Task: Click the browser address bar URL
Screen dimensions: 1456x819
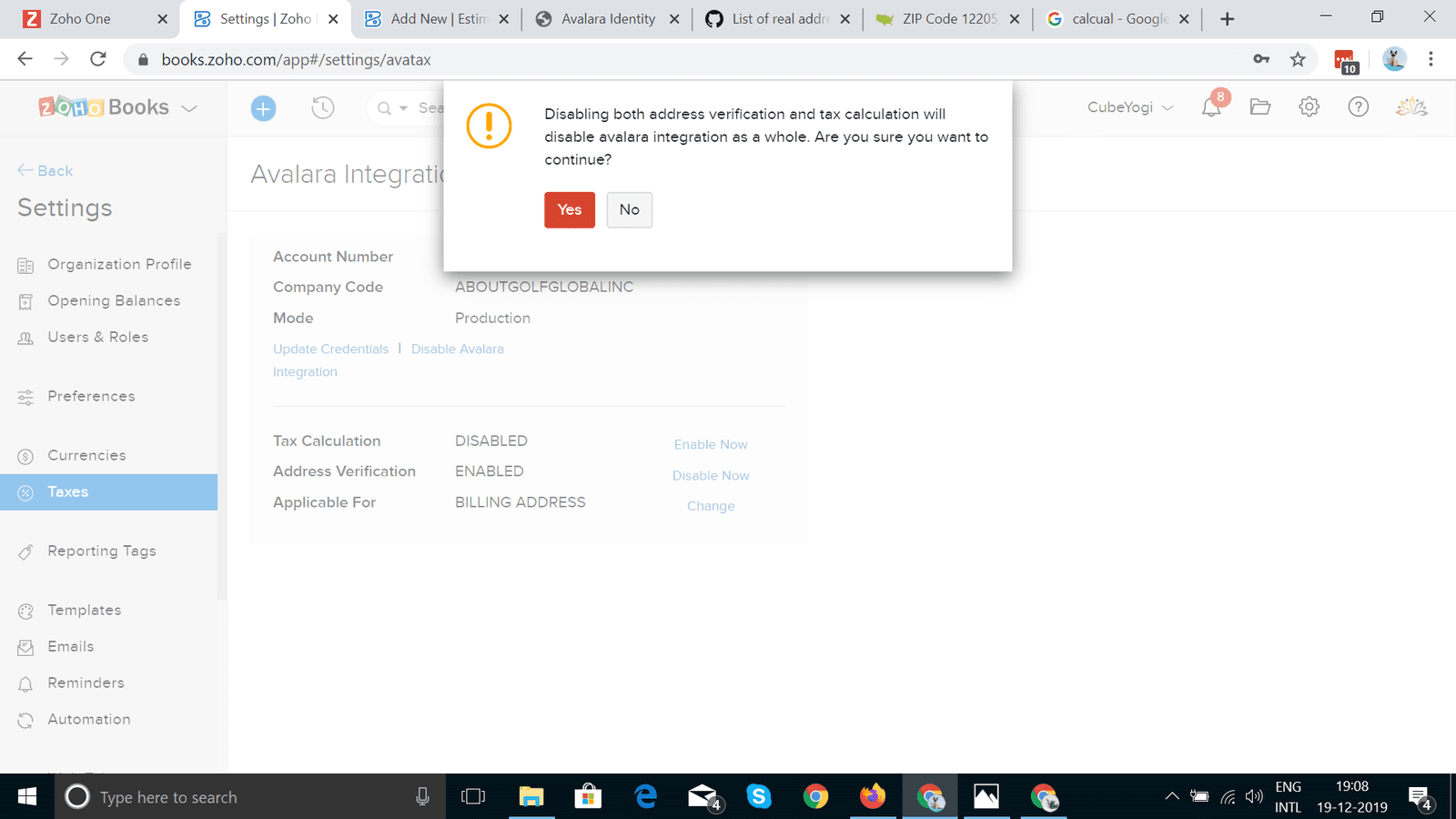Action: (x=296, y=60)
